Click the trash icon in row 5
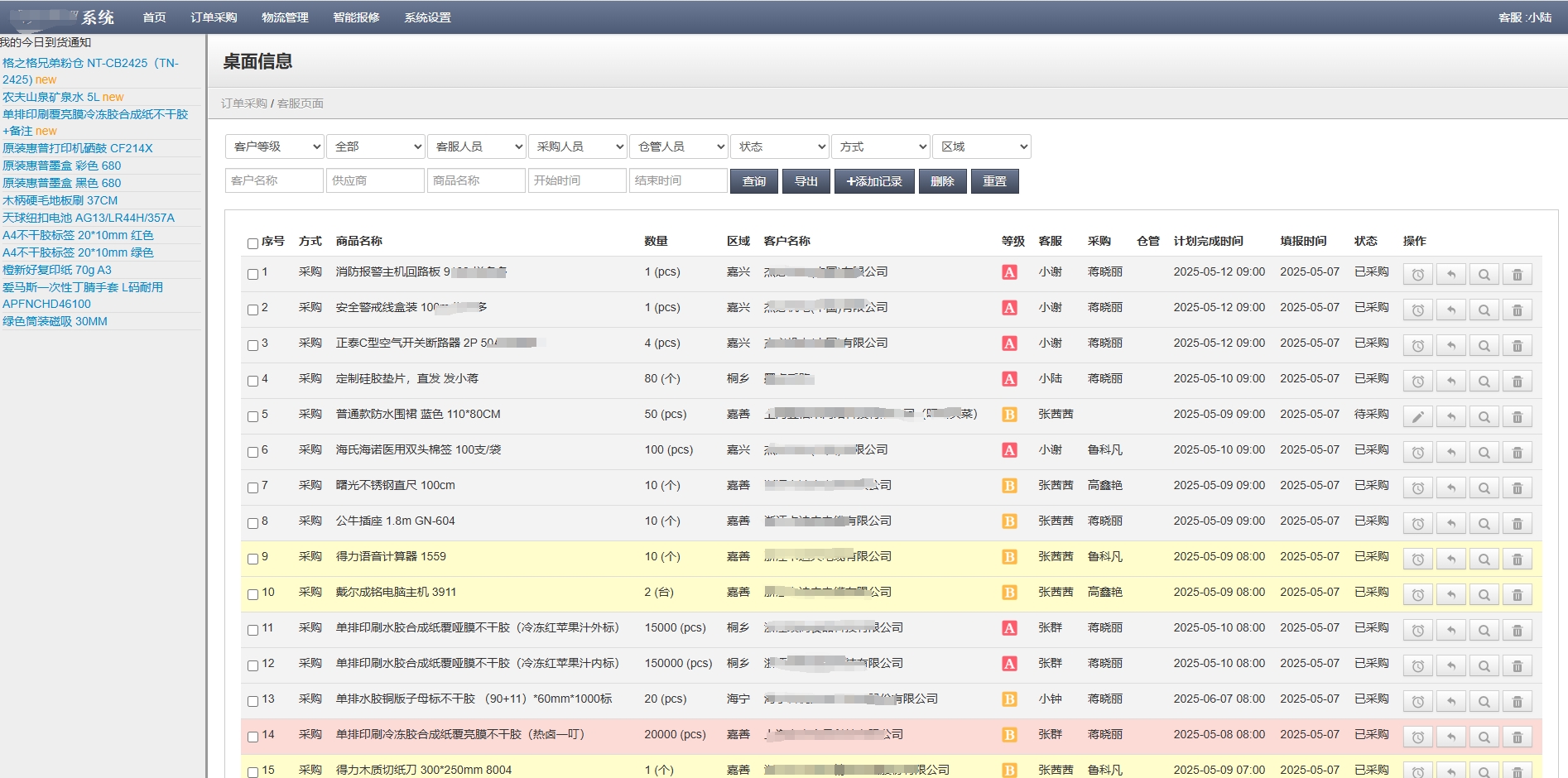Viewport: 1568px width, 778px height. coord(1517,417)
